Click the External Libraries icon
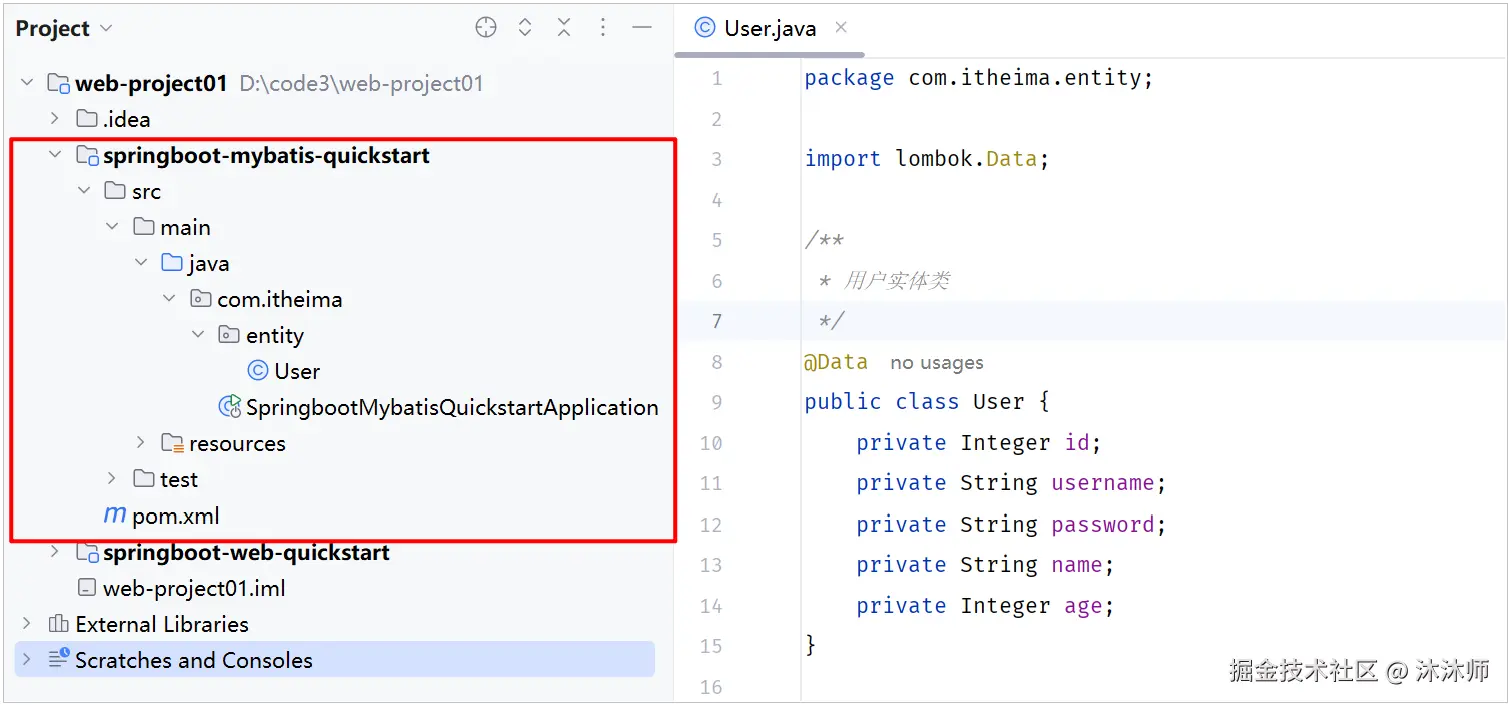The height and width of the screenshot is (705, 1510). point(59,624)
